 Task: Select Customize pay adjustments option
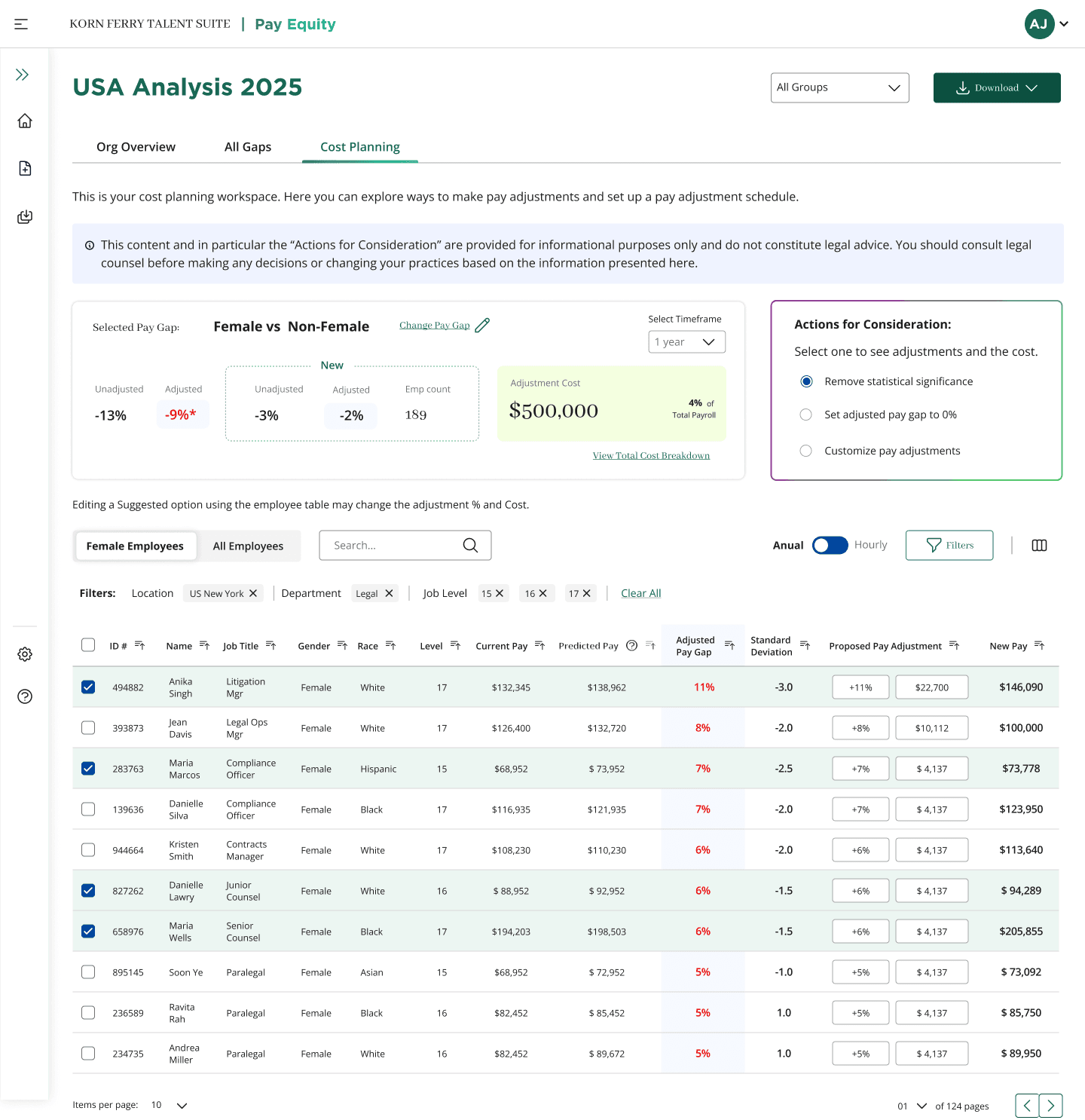tap(806, 451)
